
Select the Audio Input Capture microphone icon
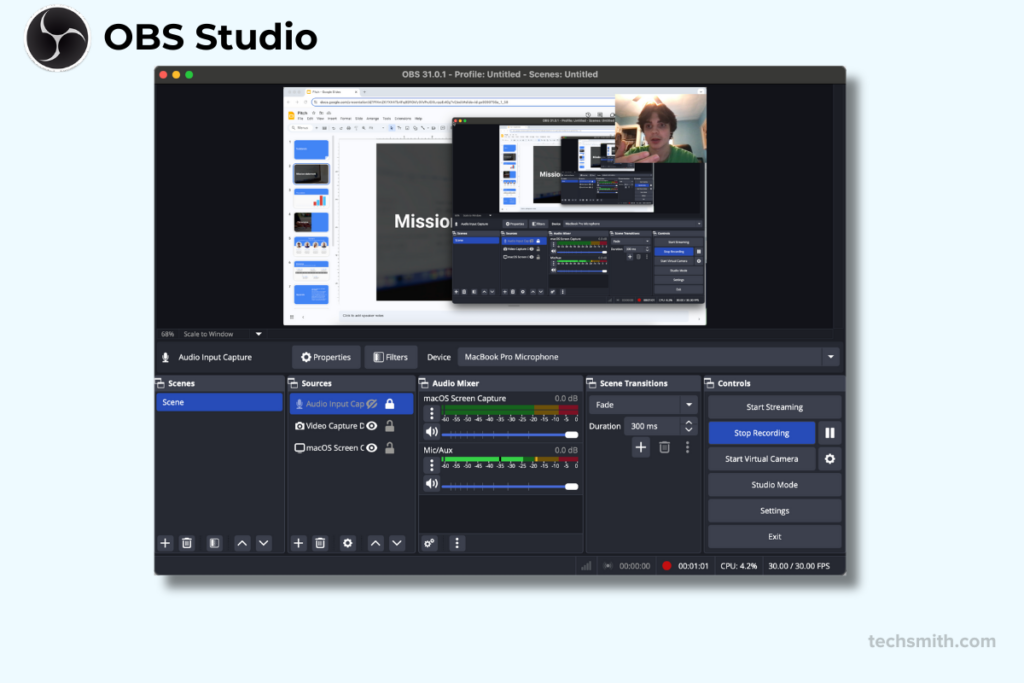[299, 404]
